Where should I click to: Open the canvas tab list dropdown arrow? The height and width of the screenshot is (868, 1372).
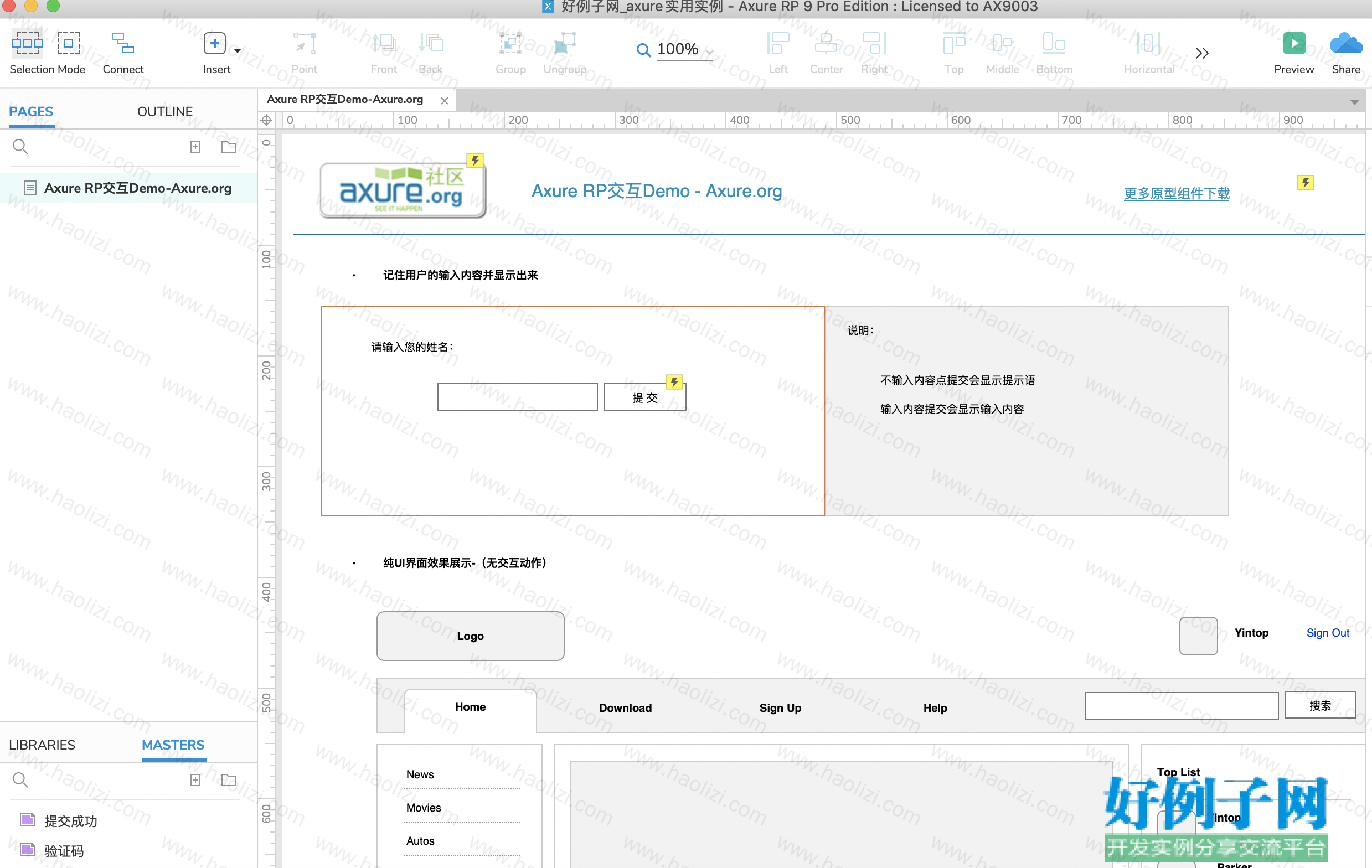pos(1355,102)
